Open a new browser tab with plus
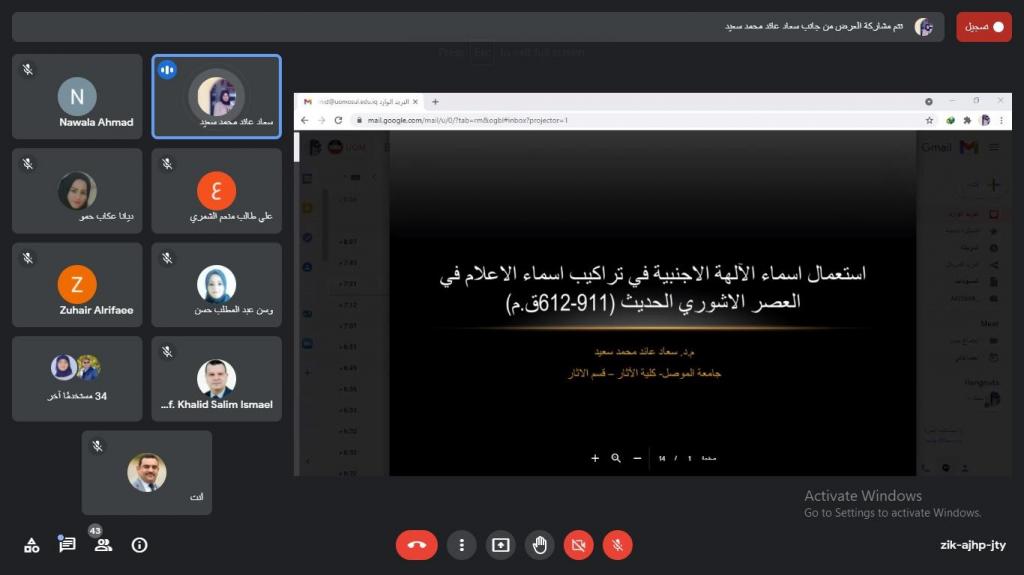 (x=435, y=102)
